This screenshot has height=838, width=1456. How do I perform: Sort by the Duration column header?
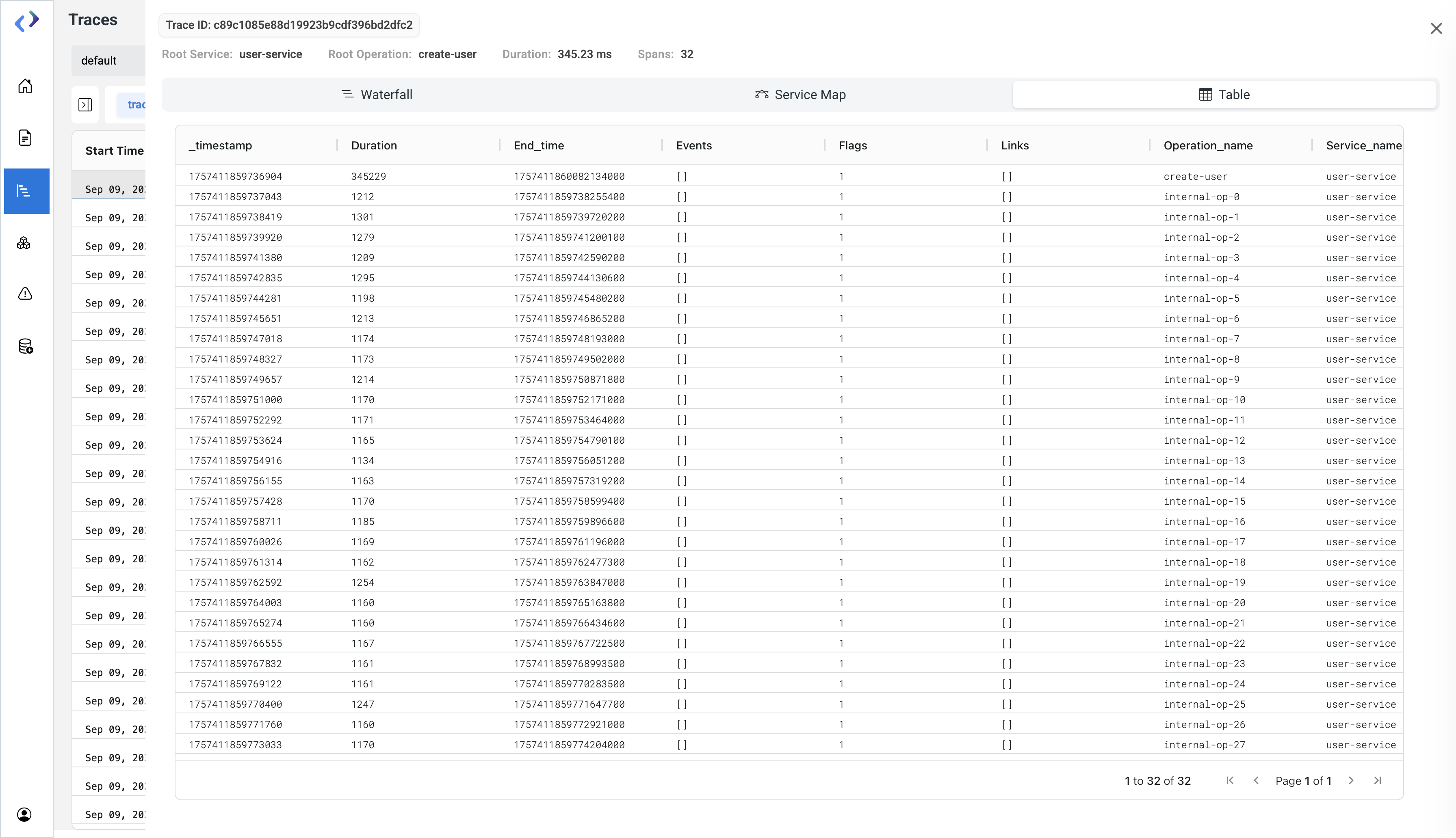(374, 146)
